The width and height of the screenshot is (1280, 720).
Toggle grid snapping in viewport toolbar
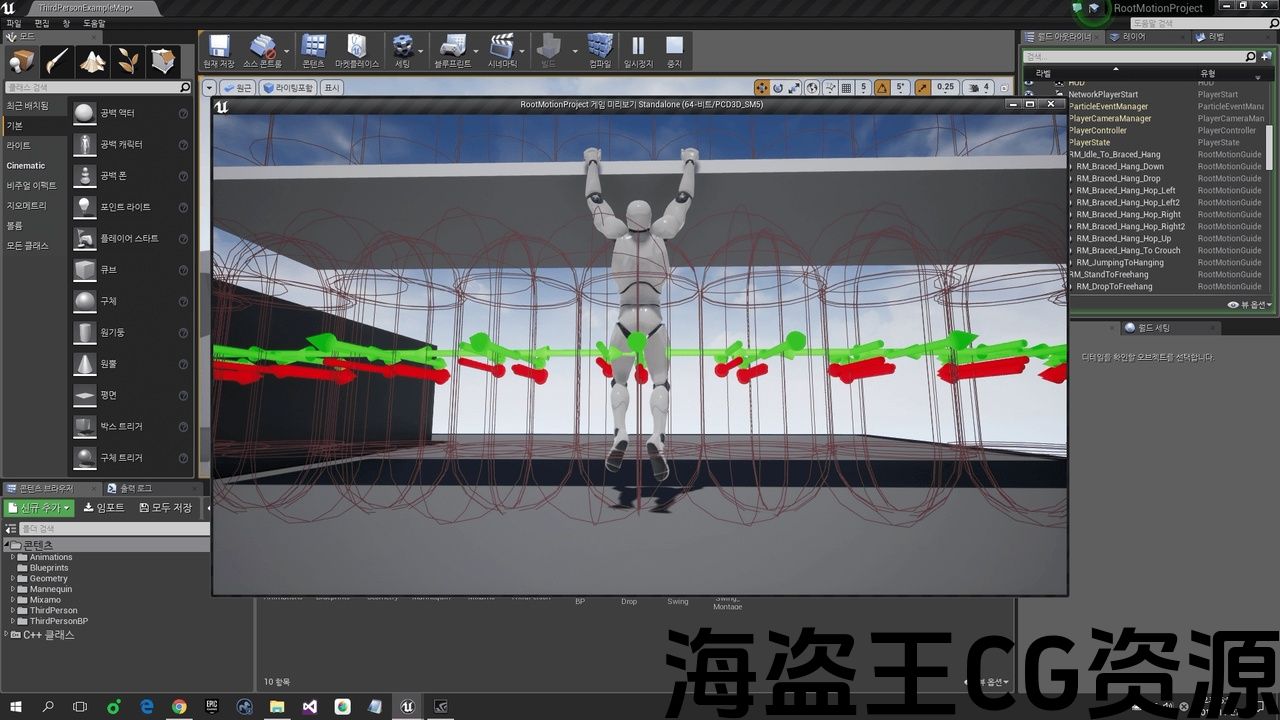[846, 88]
